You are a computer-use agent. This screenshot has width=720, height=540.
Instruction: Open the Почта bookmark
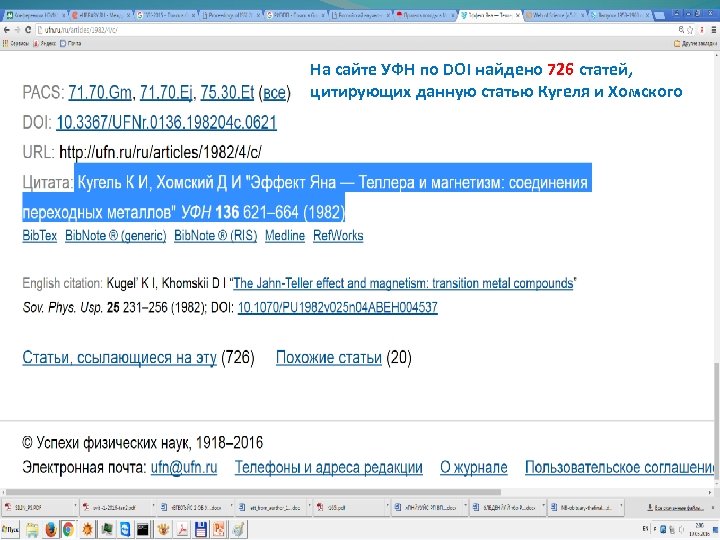coord(71,43)
